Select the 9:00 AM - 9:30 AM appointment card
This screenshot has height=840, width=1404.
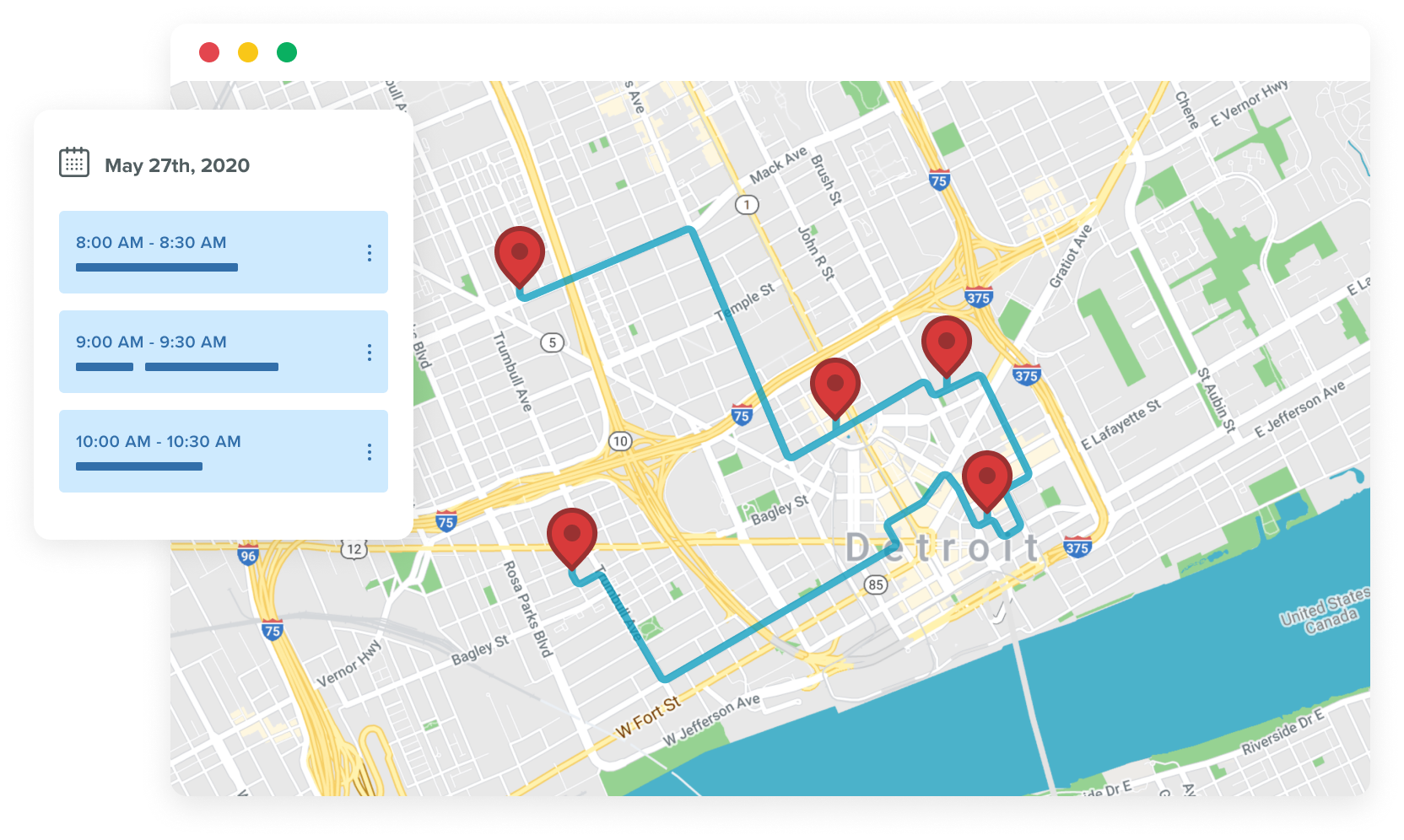pos(224,352)
